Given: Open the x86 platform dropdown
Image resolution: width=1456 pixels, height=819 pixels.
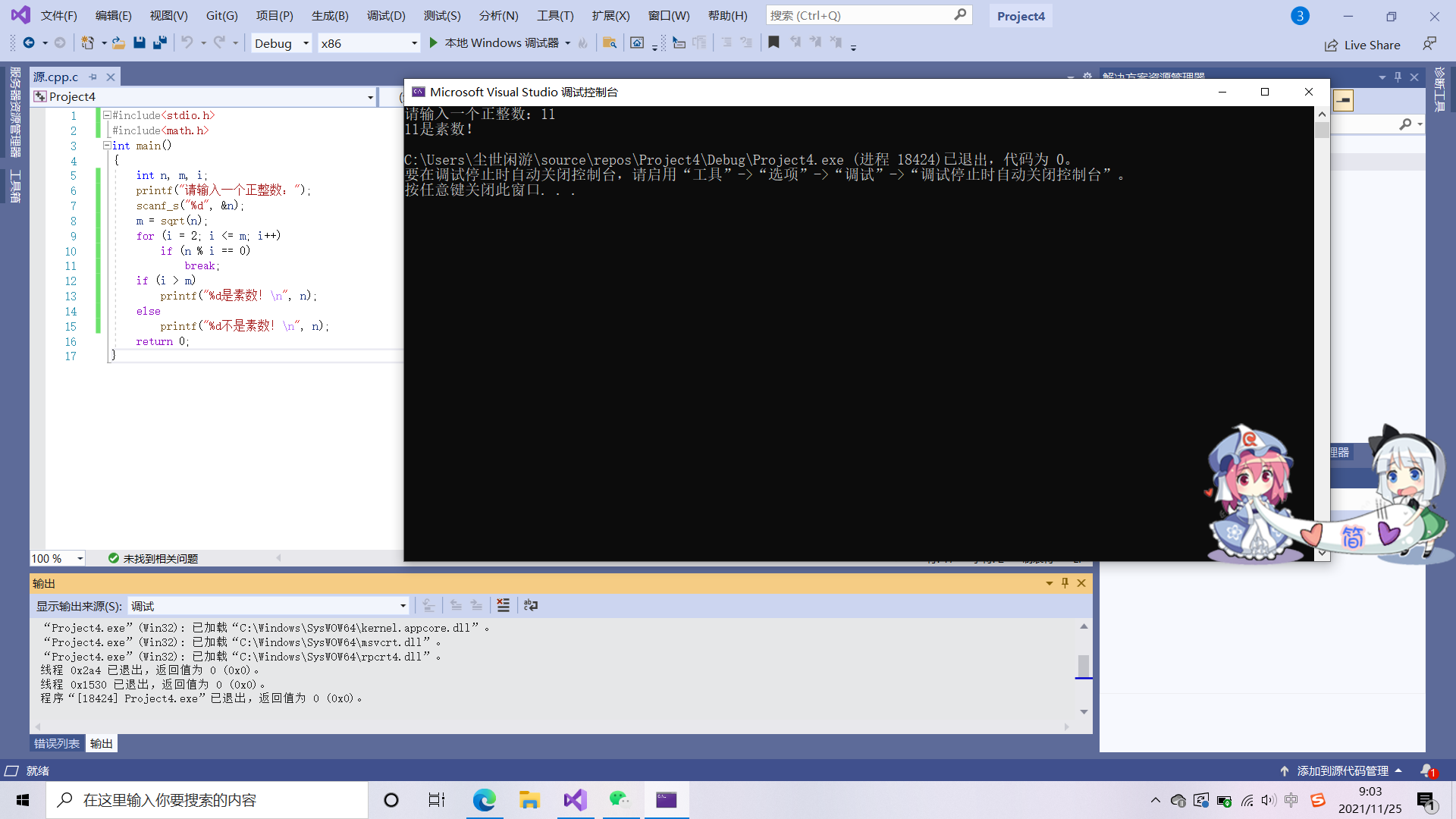Looking at the screenshot, I should pyautogui.click(x=414, y=43).
